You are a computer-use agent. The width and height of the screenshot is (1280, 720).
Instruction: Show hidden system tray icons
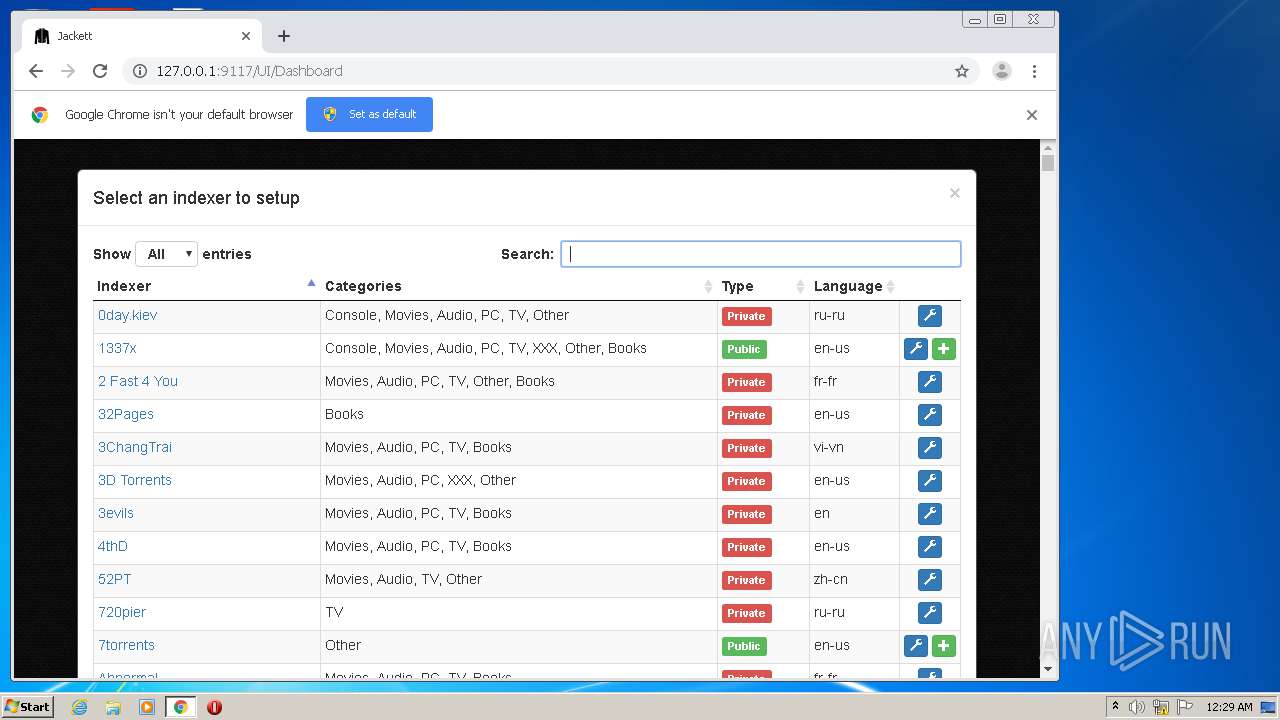1115,707
